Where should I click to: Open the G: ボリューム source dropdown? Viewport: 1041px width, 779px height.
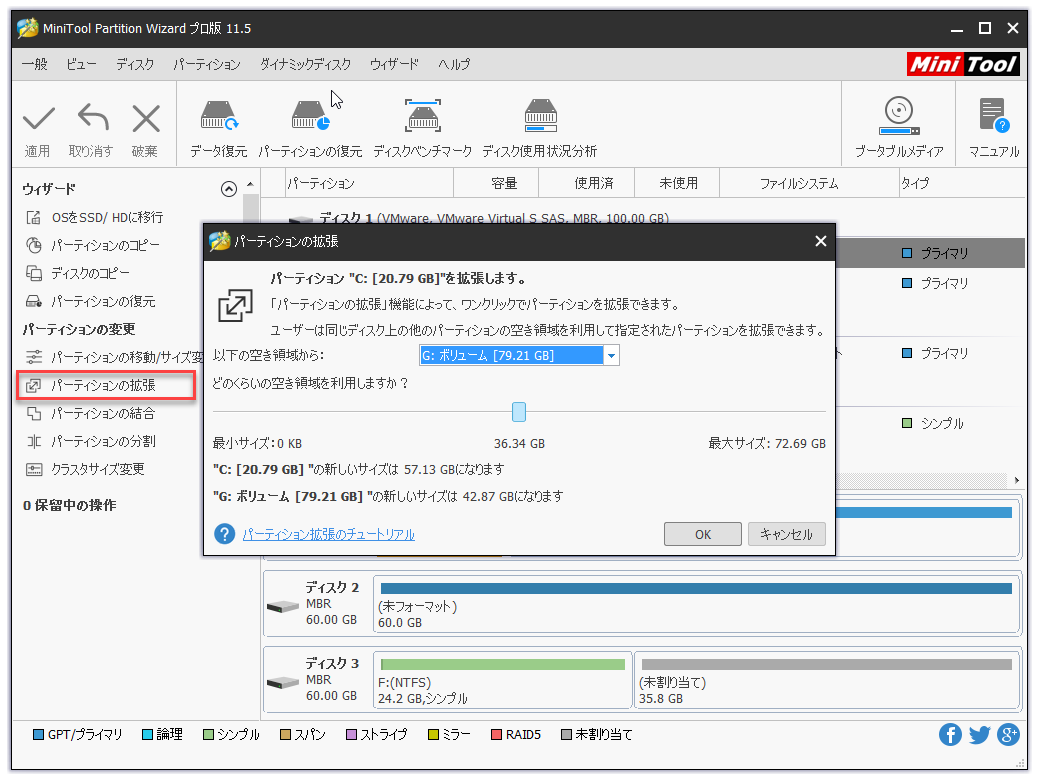519,355
